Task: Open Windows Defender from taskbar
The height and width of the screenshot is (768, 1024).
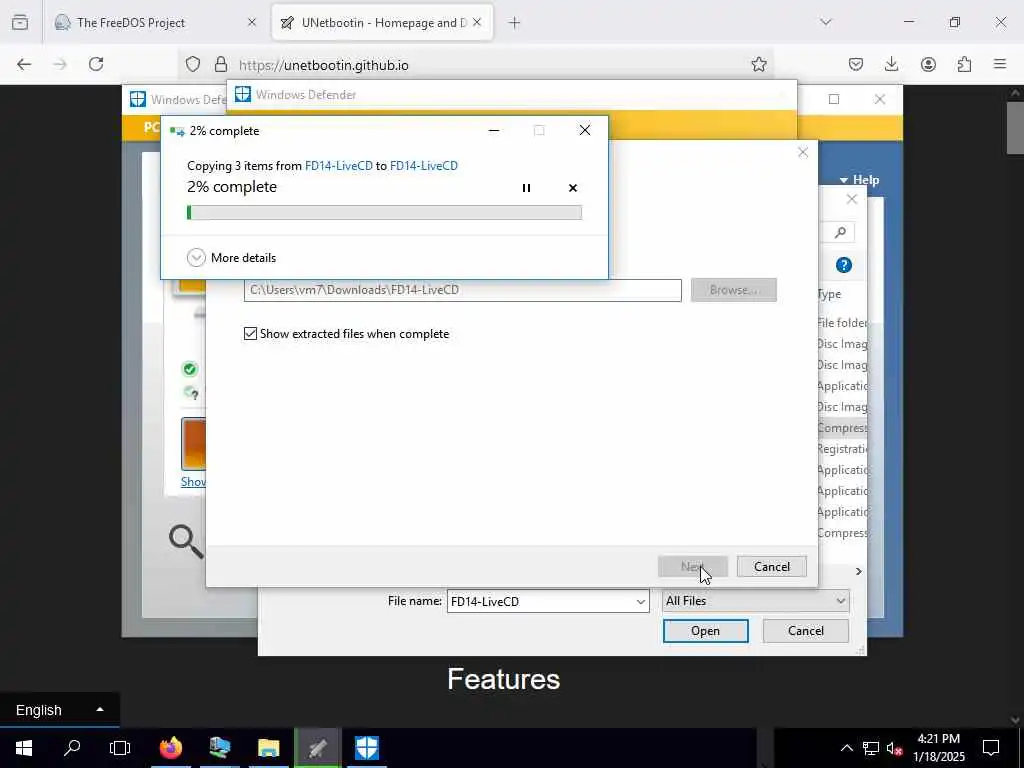Action: click(366, 748)
